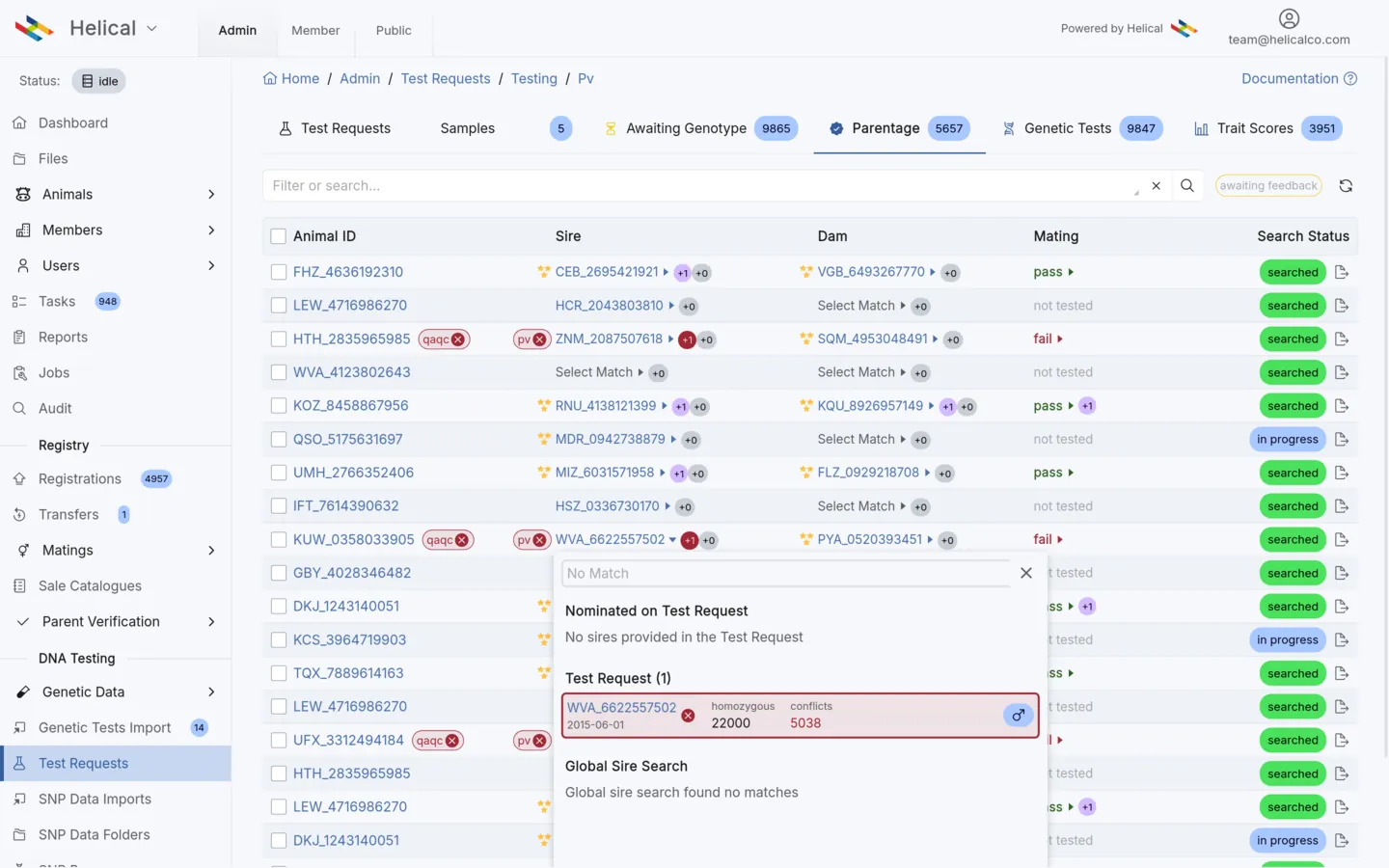Open the Trait Scores tab
1389x868 pixels.
(x=1268, y=128)
